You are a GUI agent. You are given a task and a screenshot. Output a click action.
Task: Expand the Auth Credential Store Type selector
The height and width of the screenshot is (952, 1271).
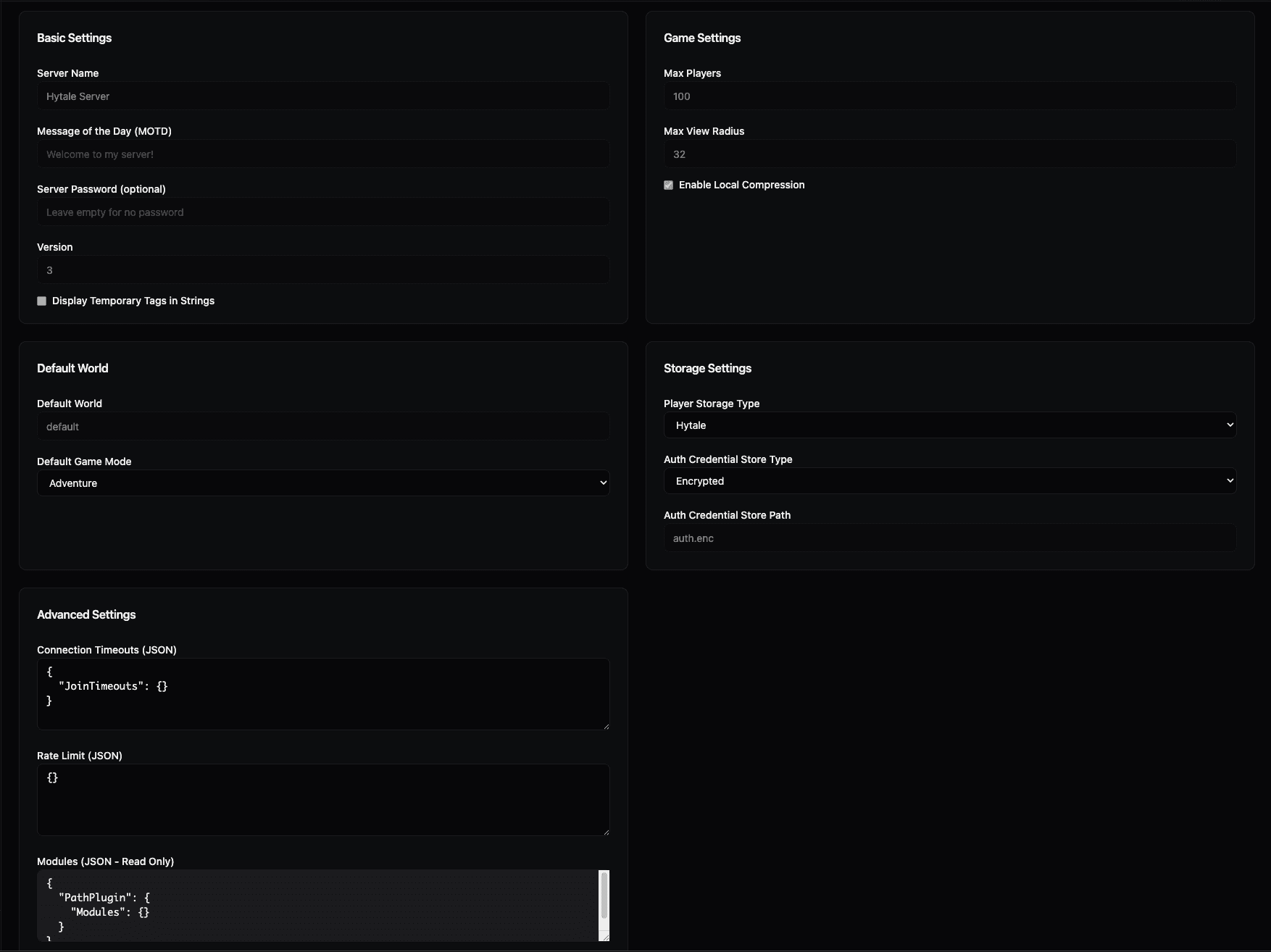(949, 480)
